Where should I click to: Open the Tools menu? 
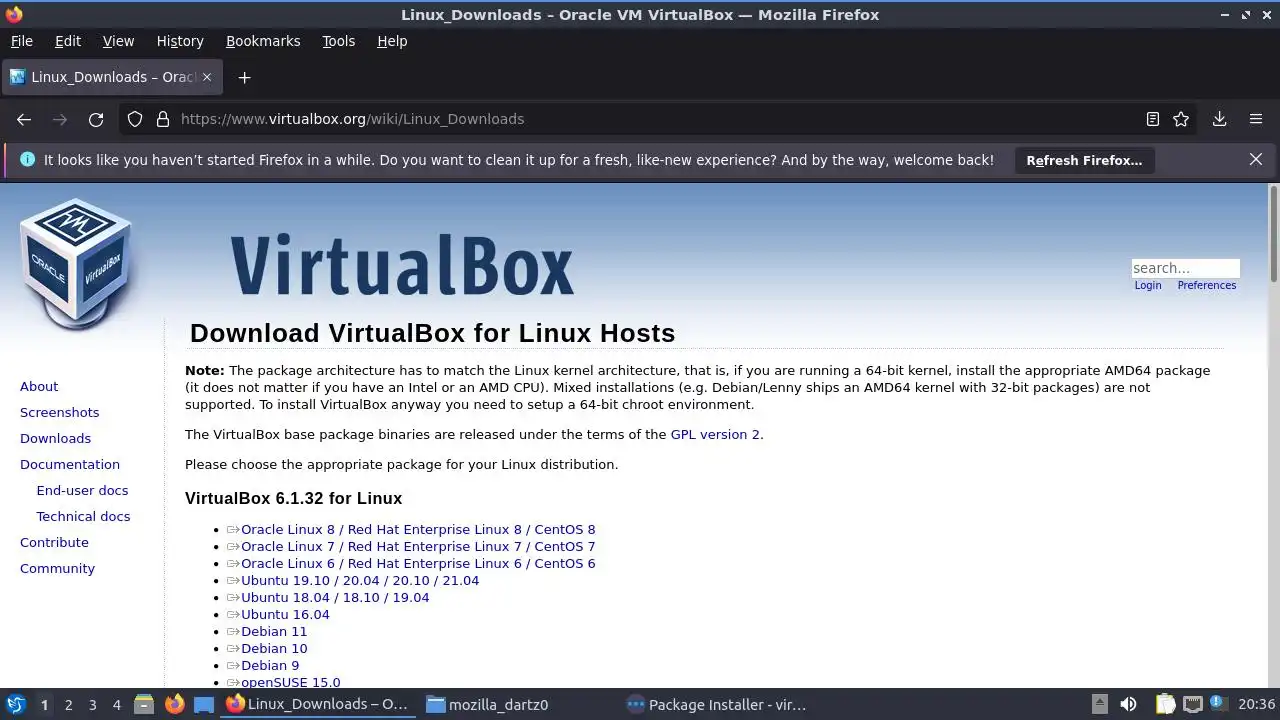[x=338, y=41]
